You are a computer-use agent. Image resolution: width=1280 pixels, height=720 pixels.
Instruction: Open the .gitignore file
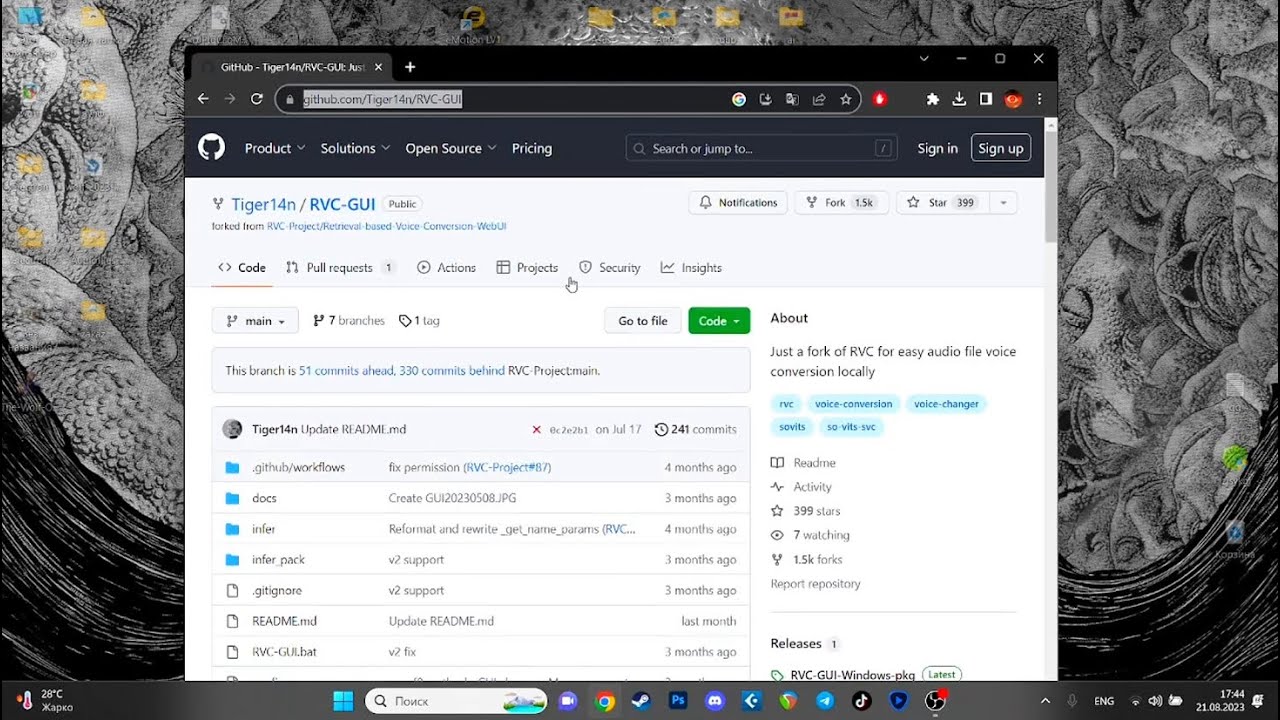(x=277, y=591)
